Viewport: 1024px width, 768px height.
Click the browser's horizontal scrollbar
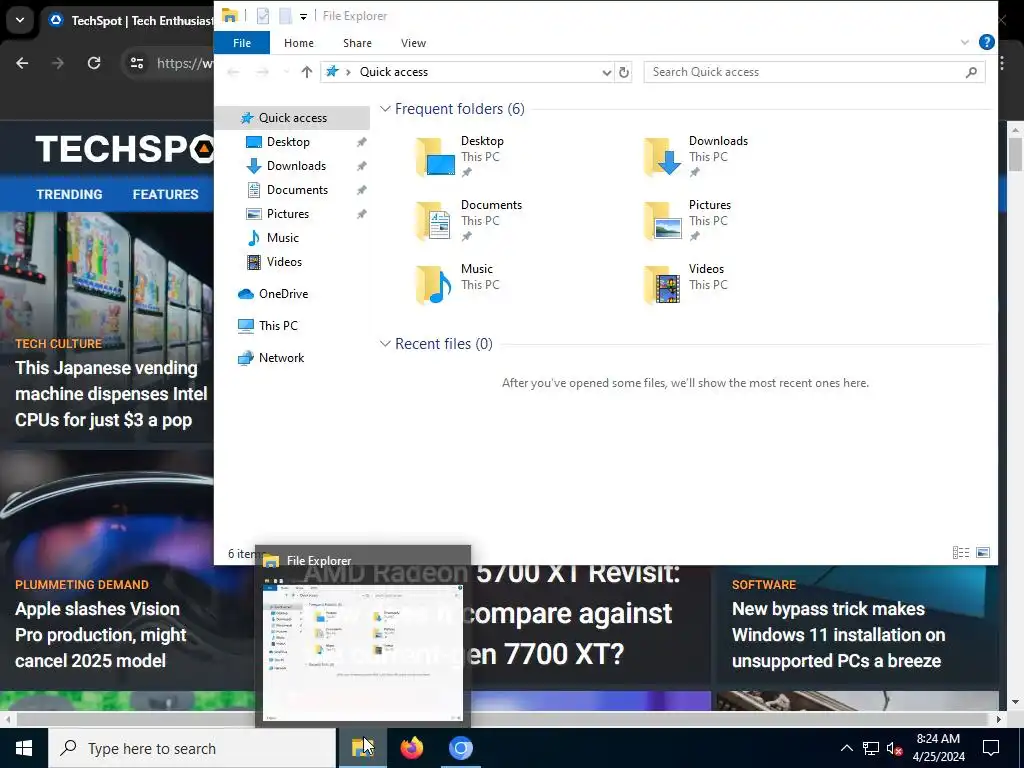point(503,719)
